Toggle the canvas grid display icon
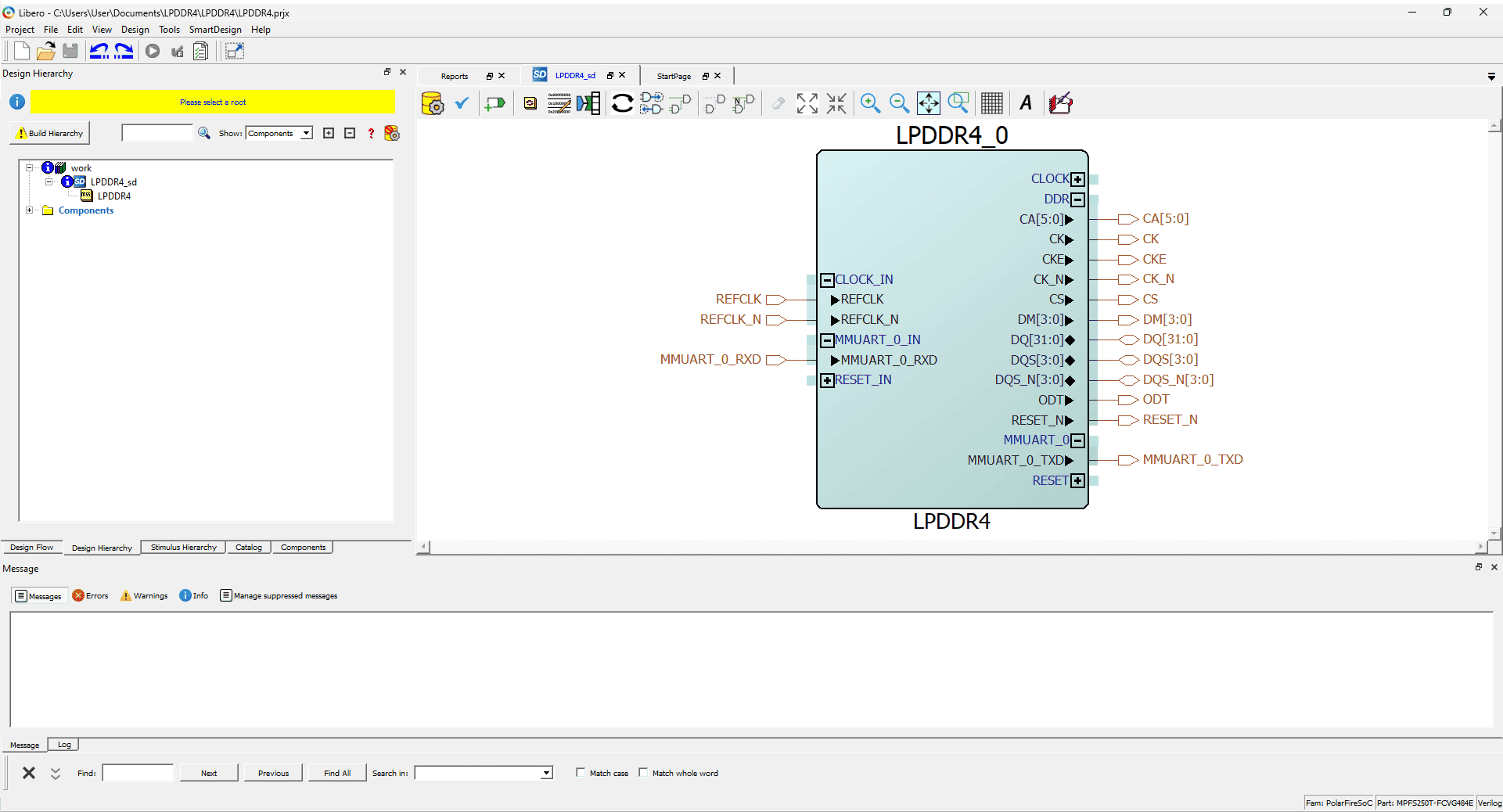The height and width of the screenshot is (812, 1503). pyautogui.click(x=991, y=103)
